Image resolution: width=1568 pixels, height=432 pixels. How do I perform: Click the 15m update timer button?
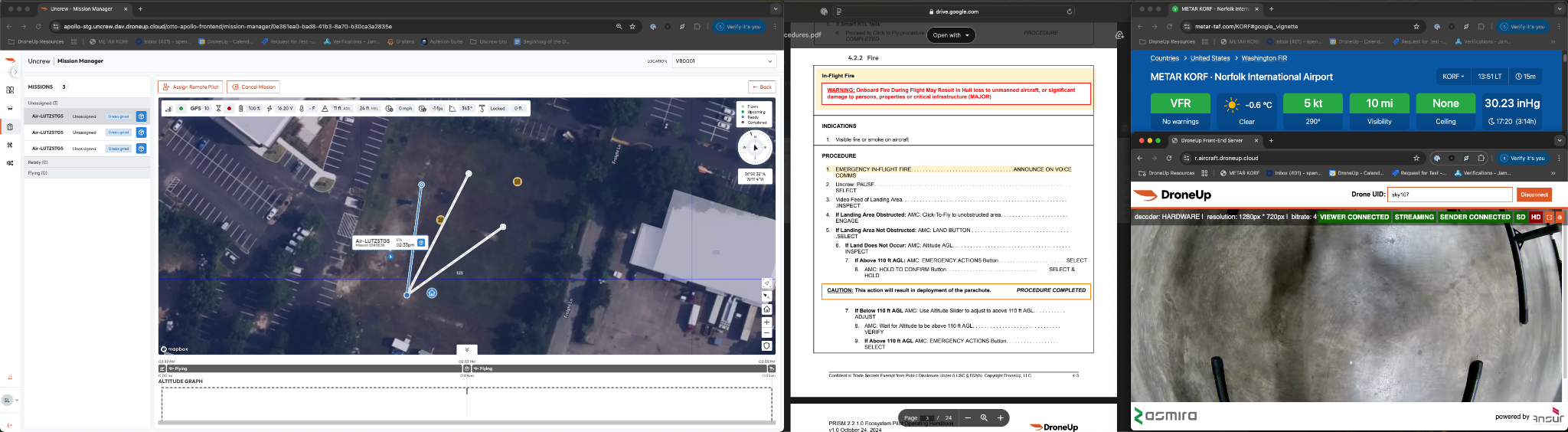1525,77
